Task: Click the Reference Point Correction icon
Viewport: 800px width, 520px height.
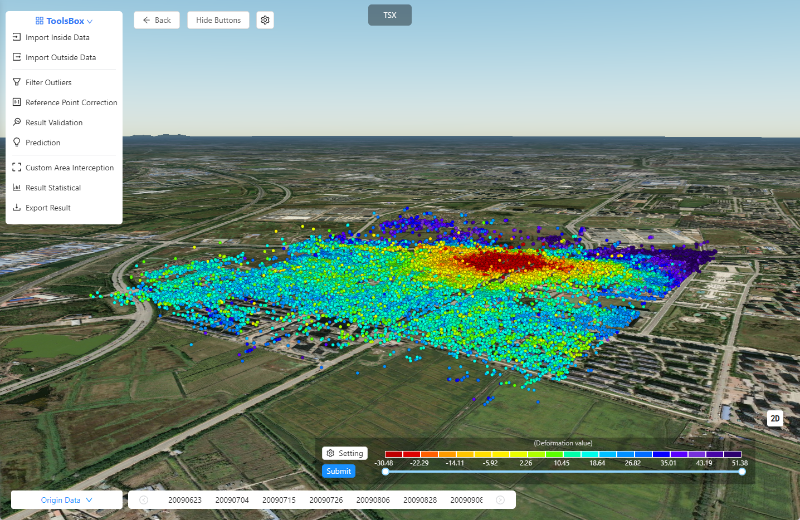Action: [17, 102]
